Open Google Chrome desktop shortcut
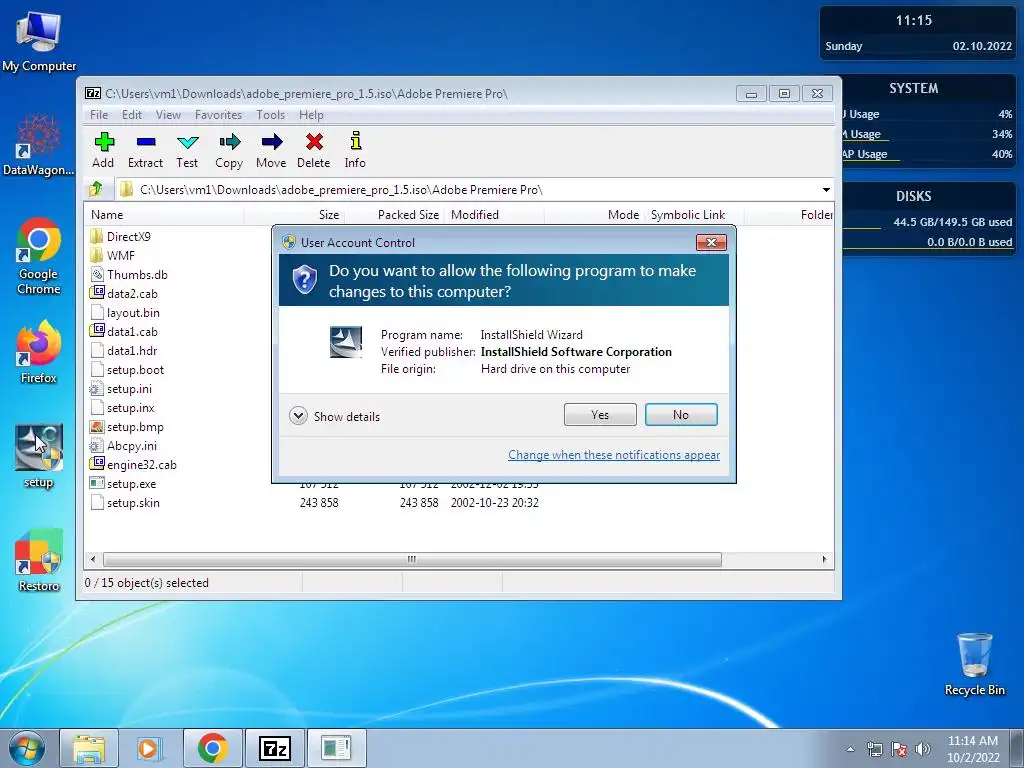 pyautogui.click(x=39, y=256)
